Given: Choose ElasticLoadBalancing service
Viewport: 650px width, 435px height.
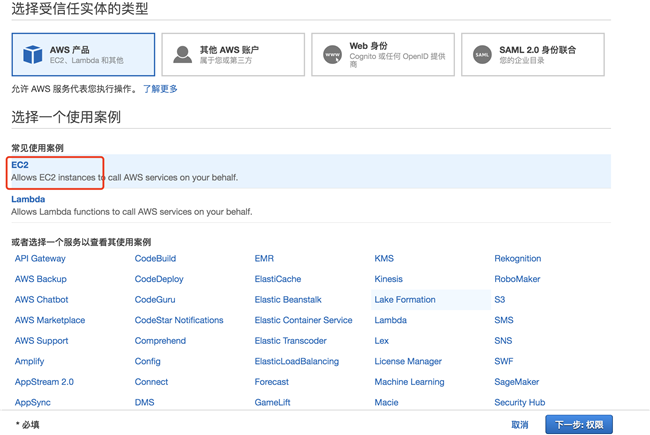Looking at the screenshot, I should (297, 361).
